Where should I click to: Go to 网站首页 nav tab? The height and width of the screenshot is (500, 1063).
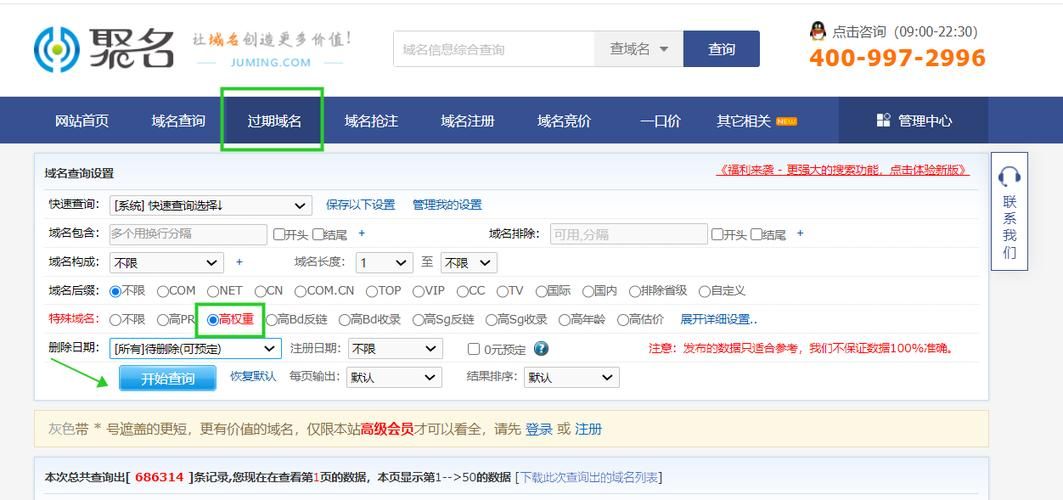[81, 121]
